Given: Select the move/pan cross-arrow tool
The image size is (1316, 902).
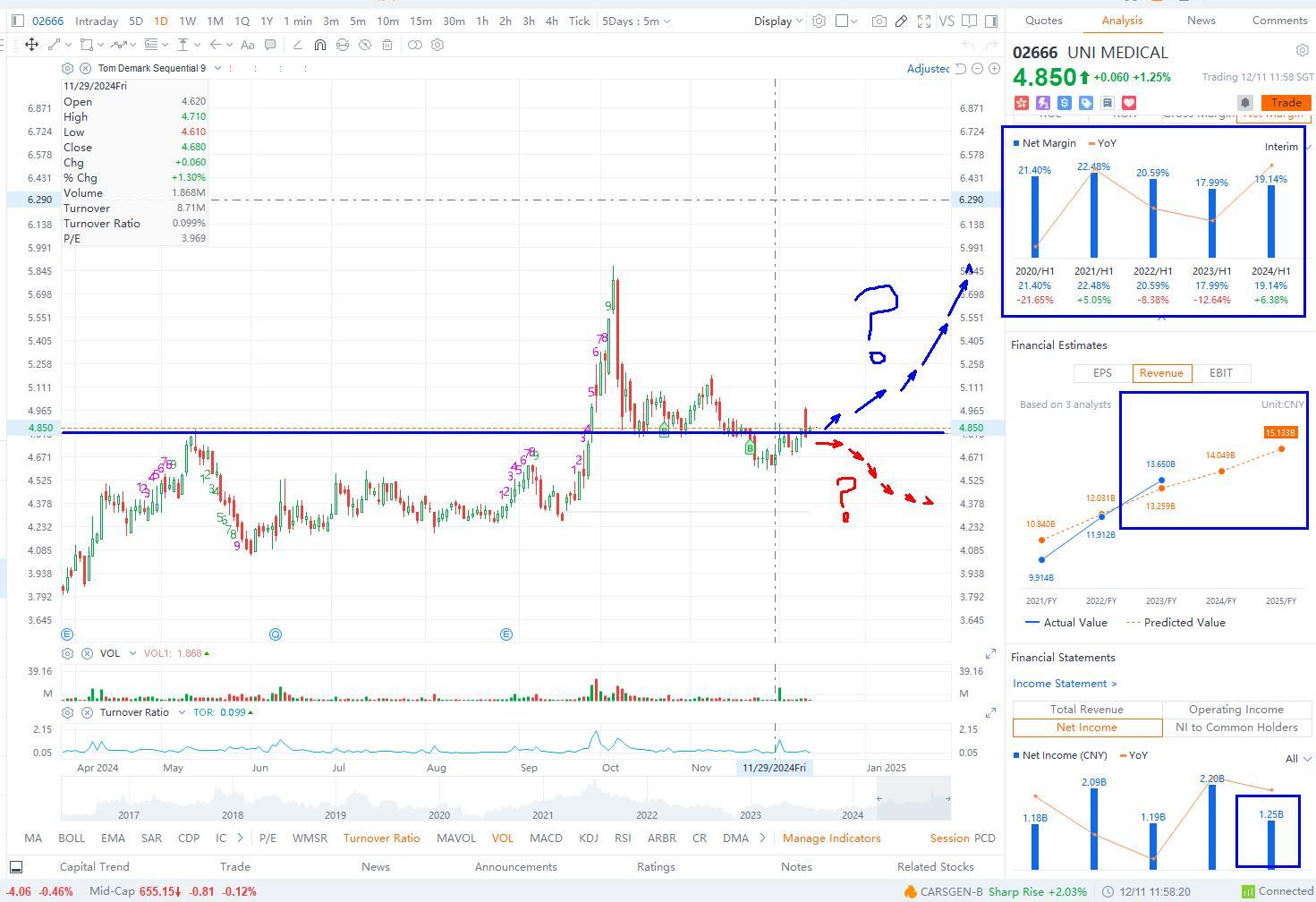Looking at the screenshot, I should click(31, 45).
